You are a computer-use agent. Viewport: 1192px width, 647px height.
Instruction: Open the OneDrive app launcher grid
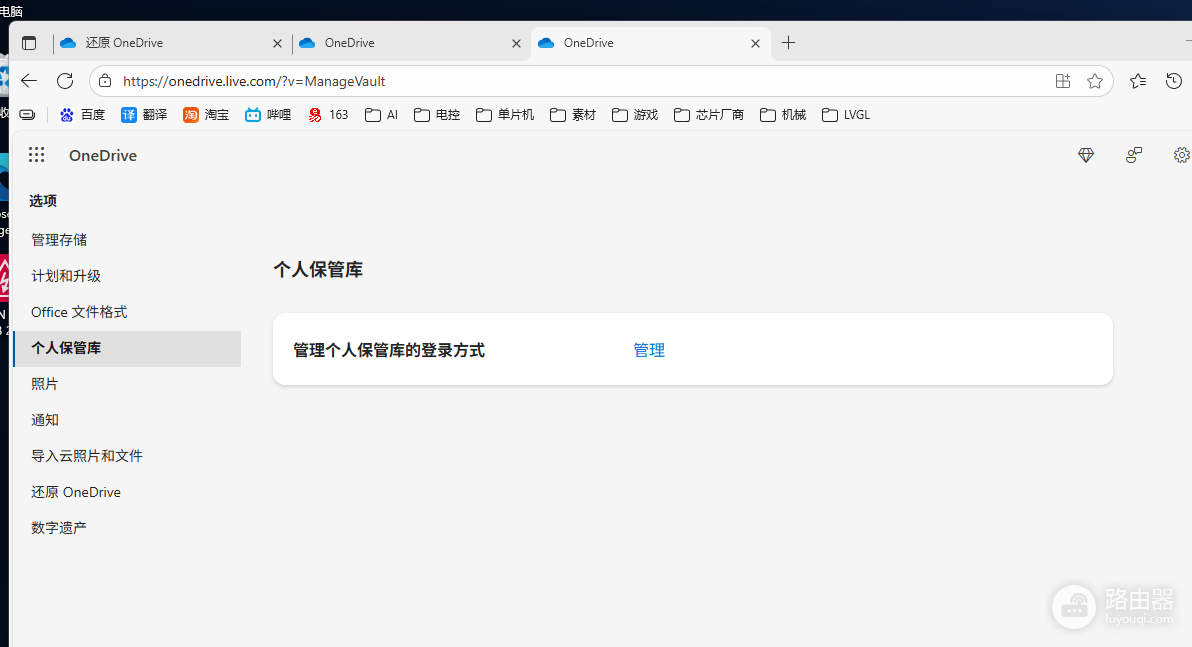tap(36, 155)
